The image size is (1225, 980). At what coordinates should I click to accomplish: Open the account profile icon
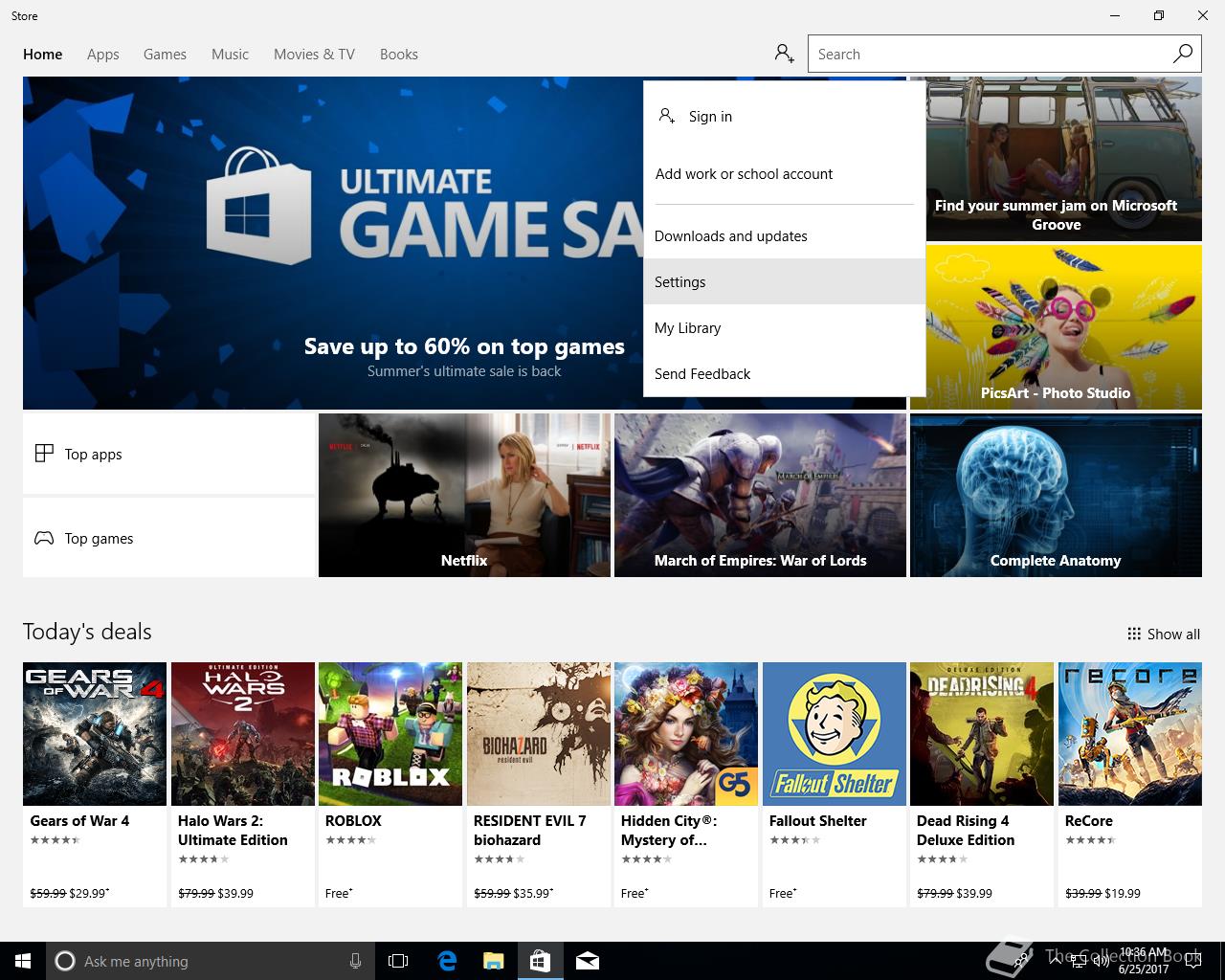(785, 54)
